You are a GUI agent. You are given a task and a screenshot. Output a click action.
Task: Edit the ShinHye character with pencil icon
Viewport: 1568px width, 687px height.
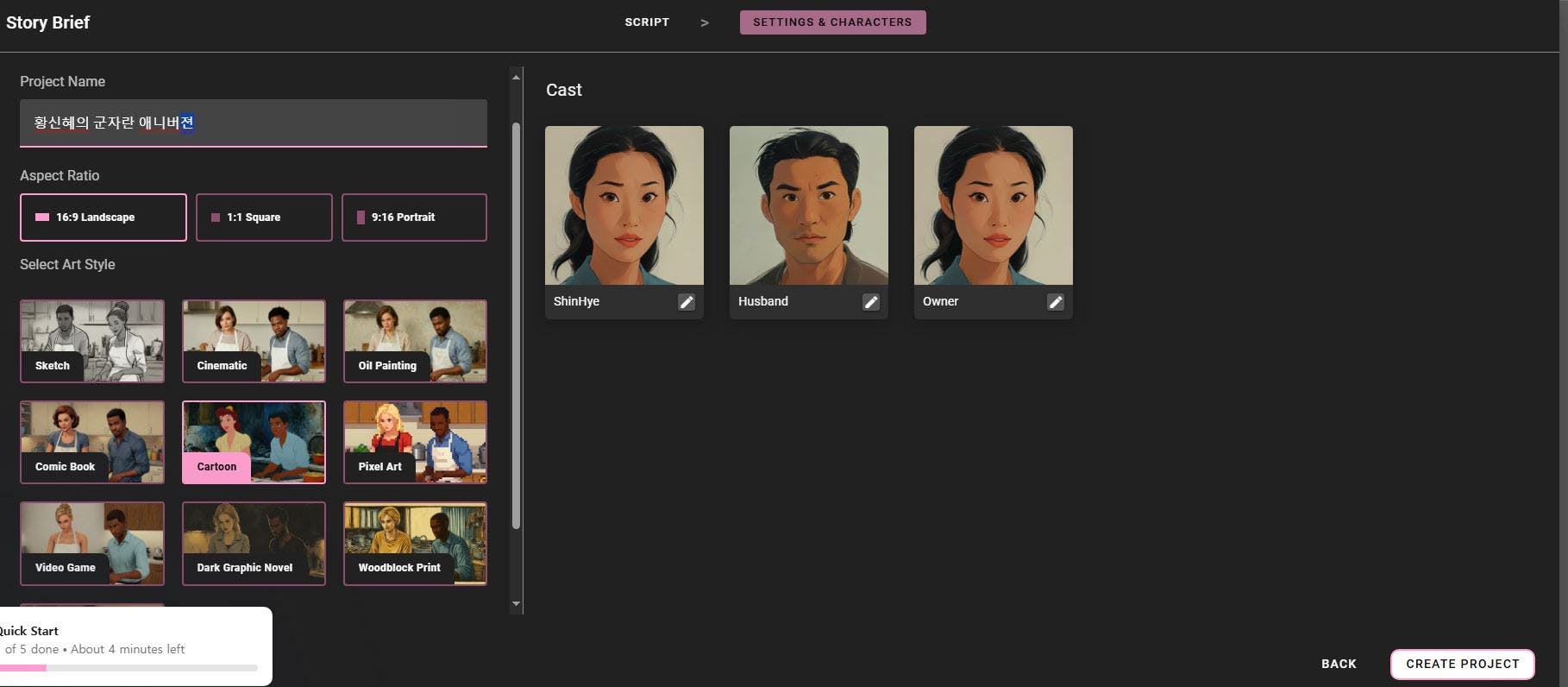pyautogui.click(x=686, y=302)
